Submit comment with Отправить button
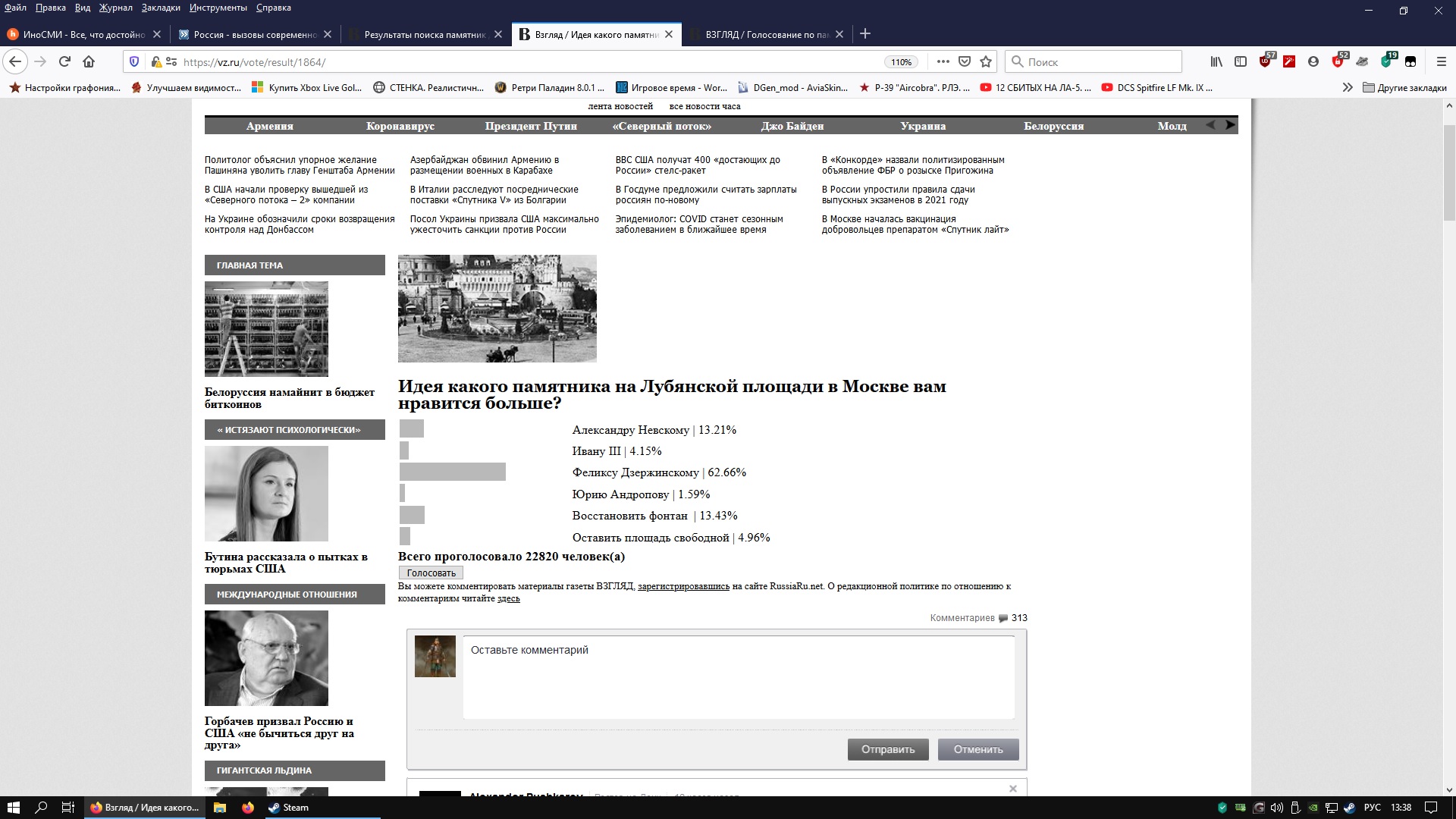1456x819 pixels. [x=888, y=749]
